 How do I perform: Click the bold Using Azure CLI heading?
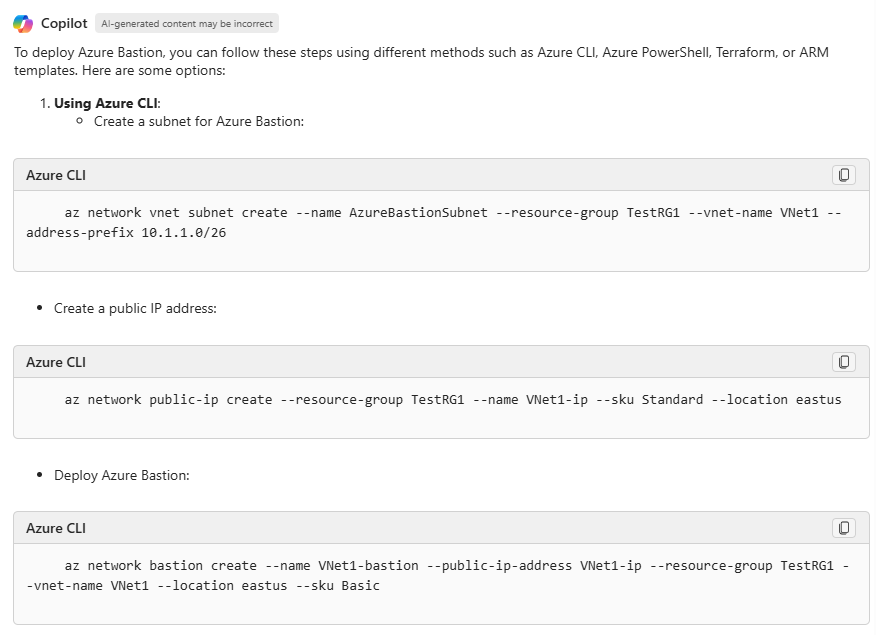(106, 103)
